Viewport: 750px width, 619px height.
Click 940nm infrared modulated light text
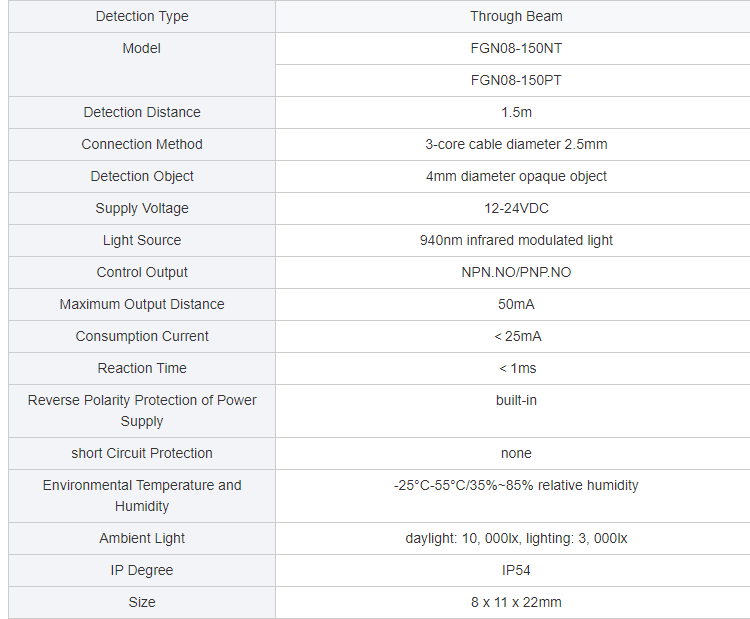tap(516, 240)
